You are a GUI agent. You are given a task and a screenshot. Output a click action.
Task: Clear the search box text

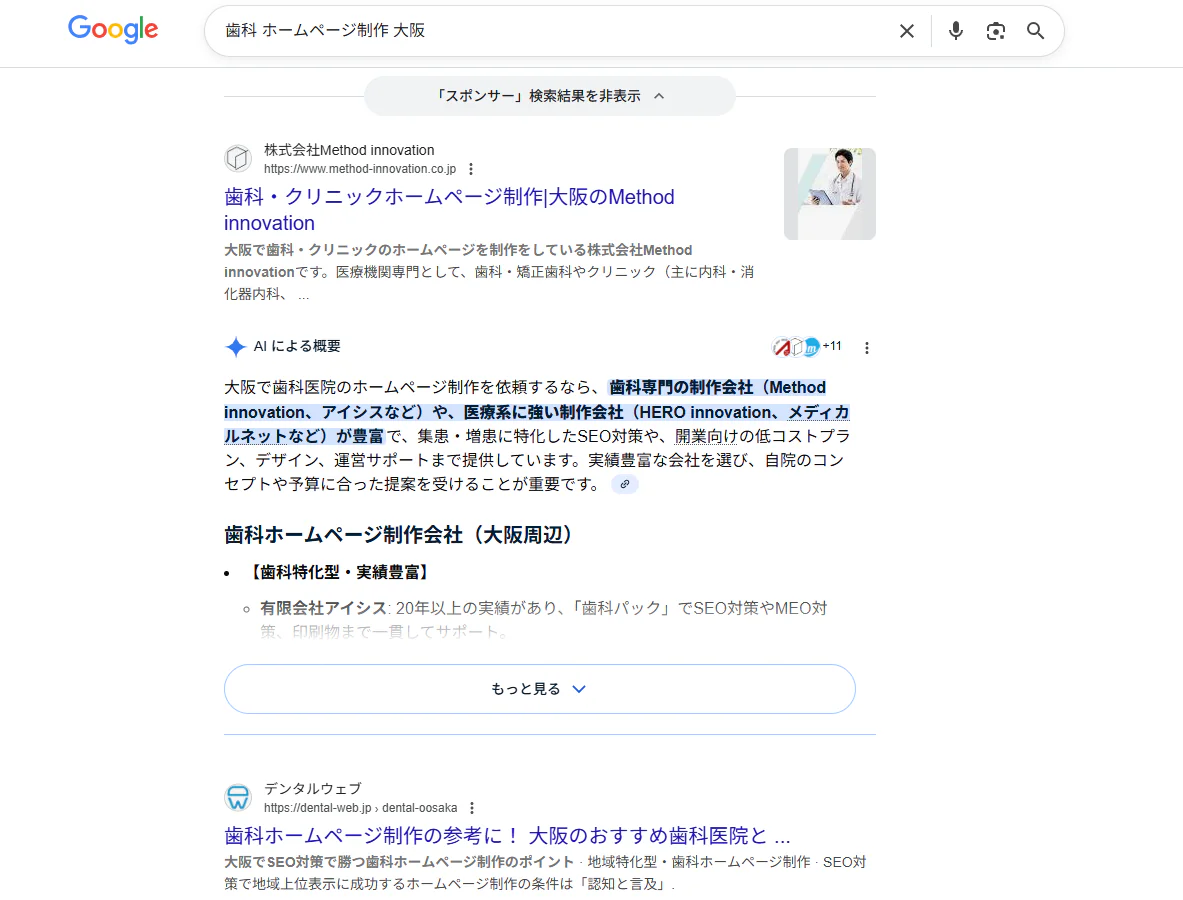coord(906,31)
